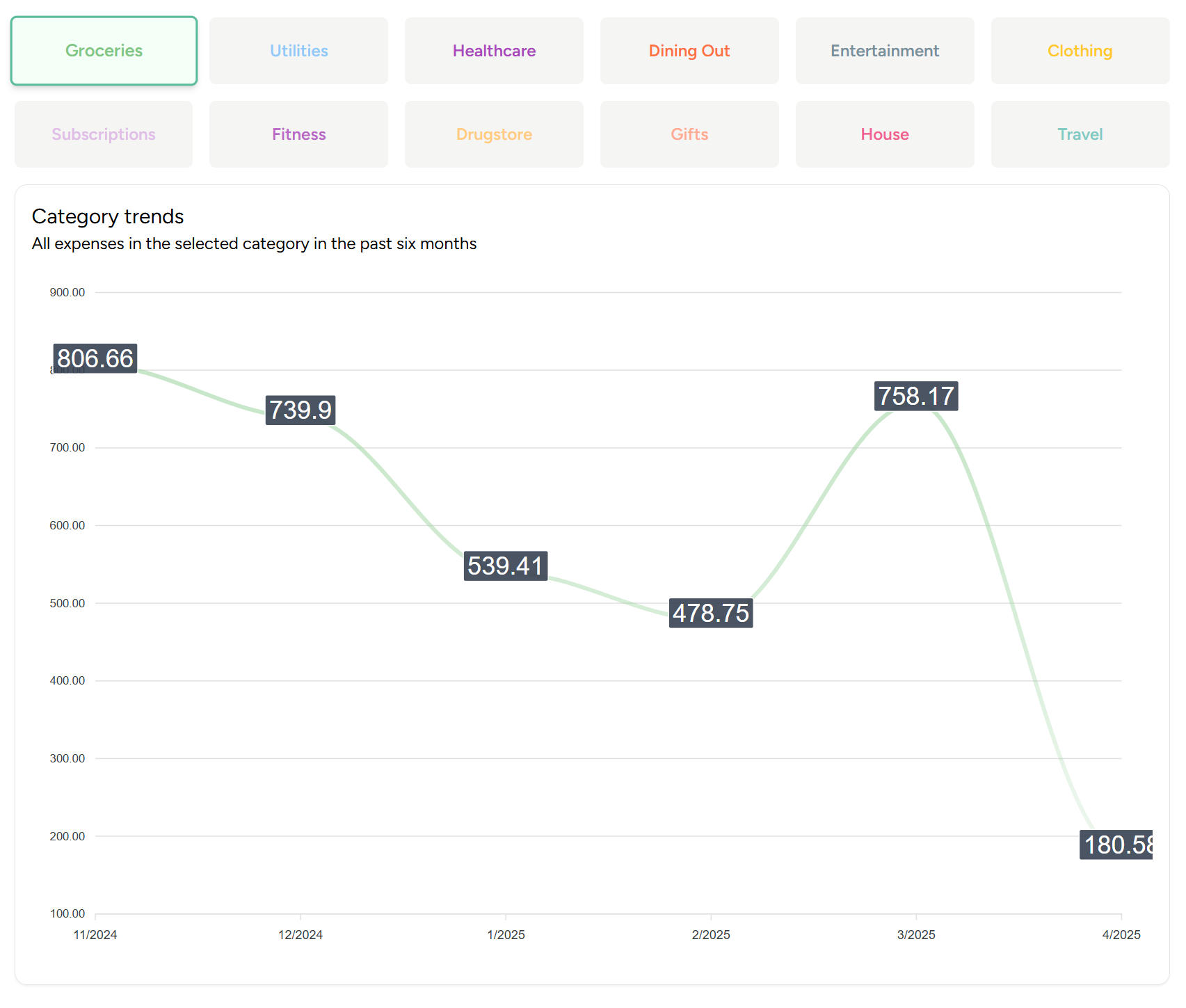The image size is (1186, 1008).
Task: Re-select the highlighted Groceries category
Action: [103, 50]
